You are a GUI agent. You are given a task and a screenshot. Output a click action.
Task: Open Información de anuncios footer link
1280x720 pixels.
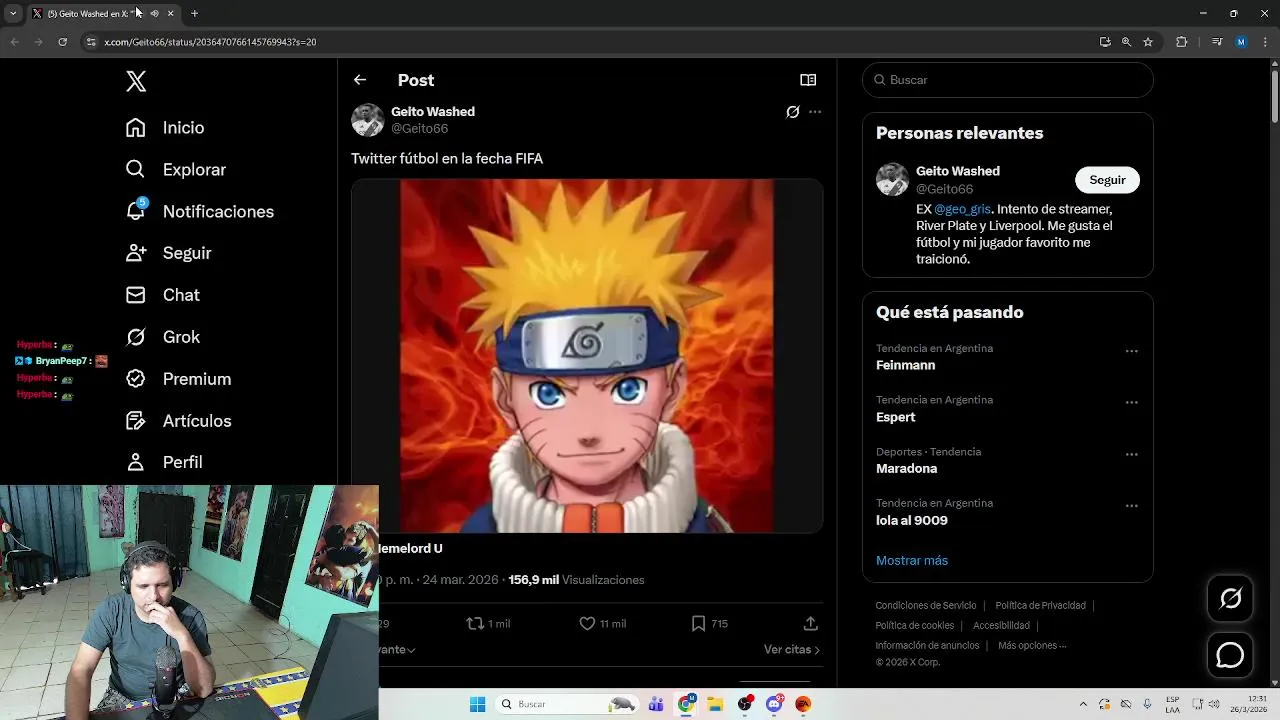(927, 646)
